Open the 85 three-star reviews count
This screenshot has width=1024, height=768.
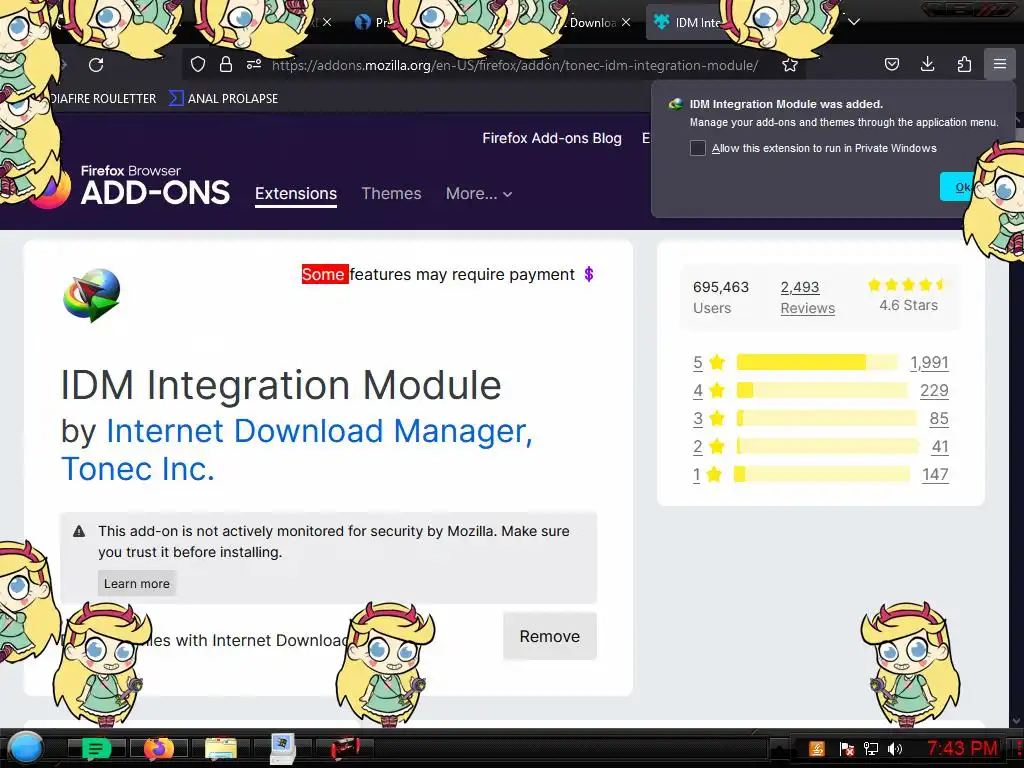click(938, 419)
